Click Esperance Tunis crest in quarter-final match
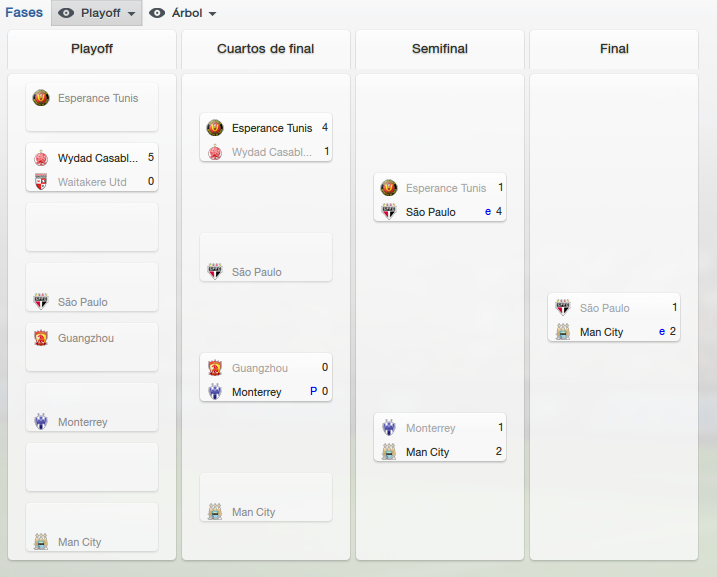This screenshot has width=717, height=577. 215,128
